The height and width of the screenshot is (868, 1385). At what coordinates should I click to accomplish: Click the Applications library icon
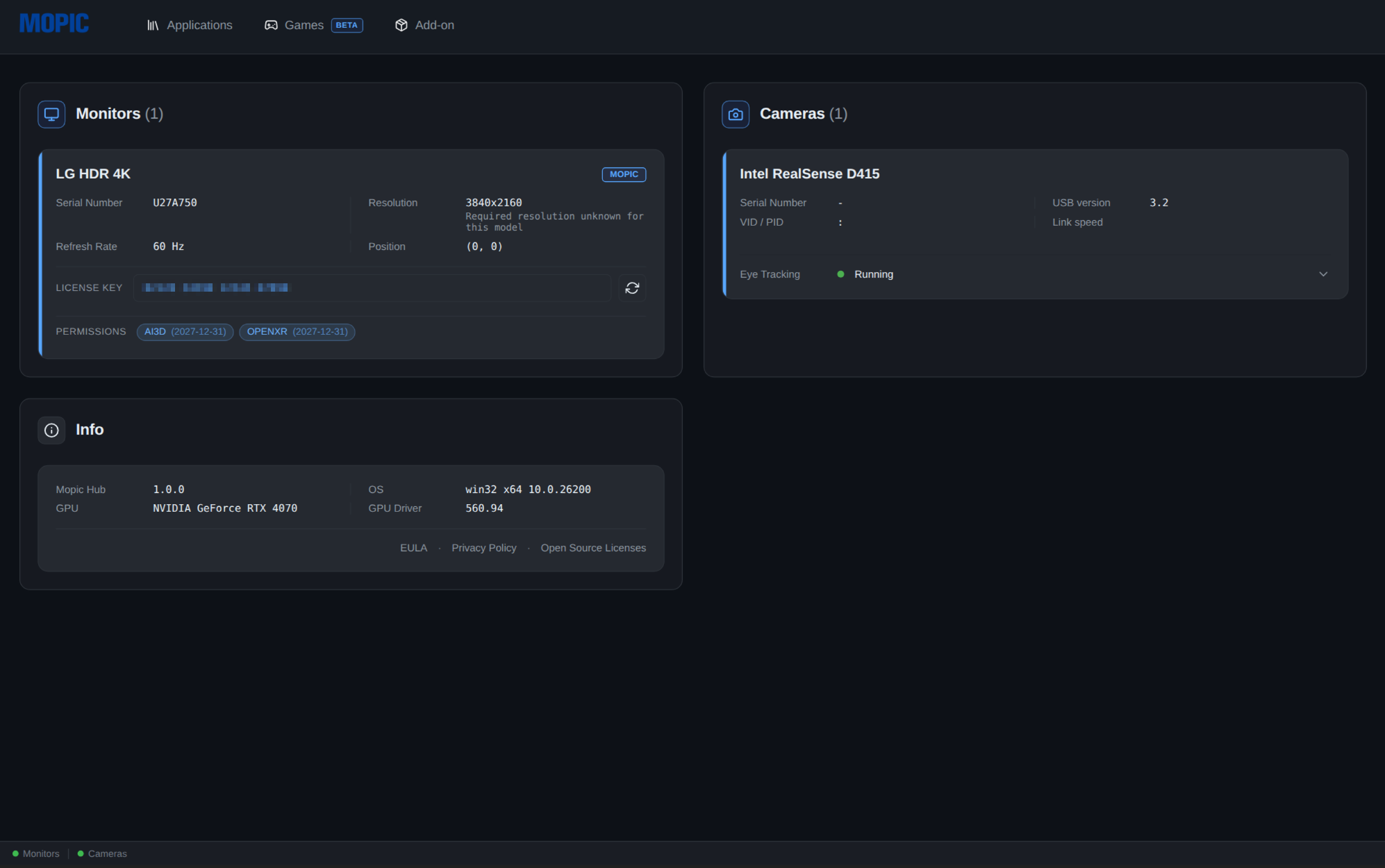pyautogui.click(x=153, y=25)
